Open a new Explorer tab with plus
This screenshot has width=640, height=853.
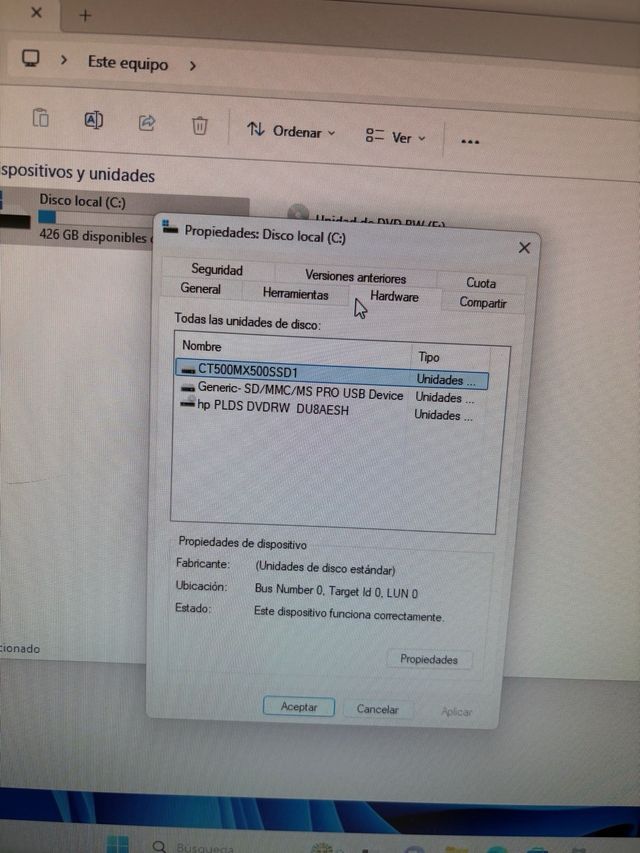[85, 16]
